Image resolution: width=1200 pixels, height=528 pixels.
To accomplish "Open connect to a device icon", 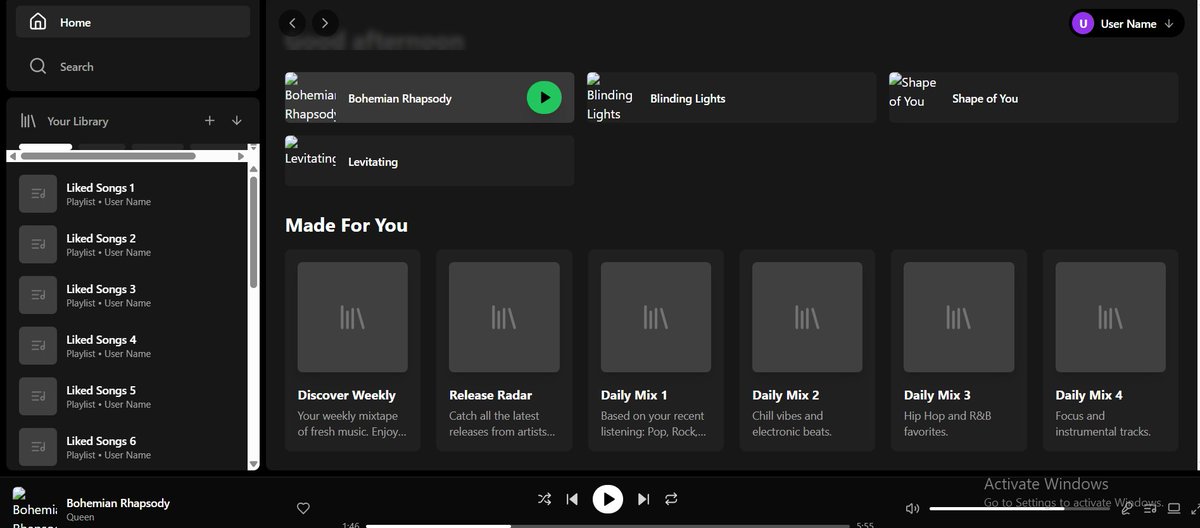I will pyautogui.click(x=1174, y=508).
